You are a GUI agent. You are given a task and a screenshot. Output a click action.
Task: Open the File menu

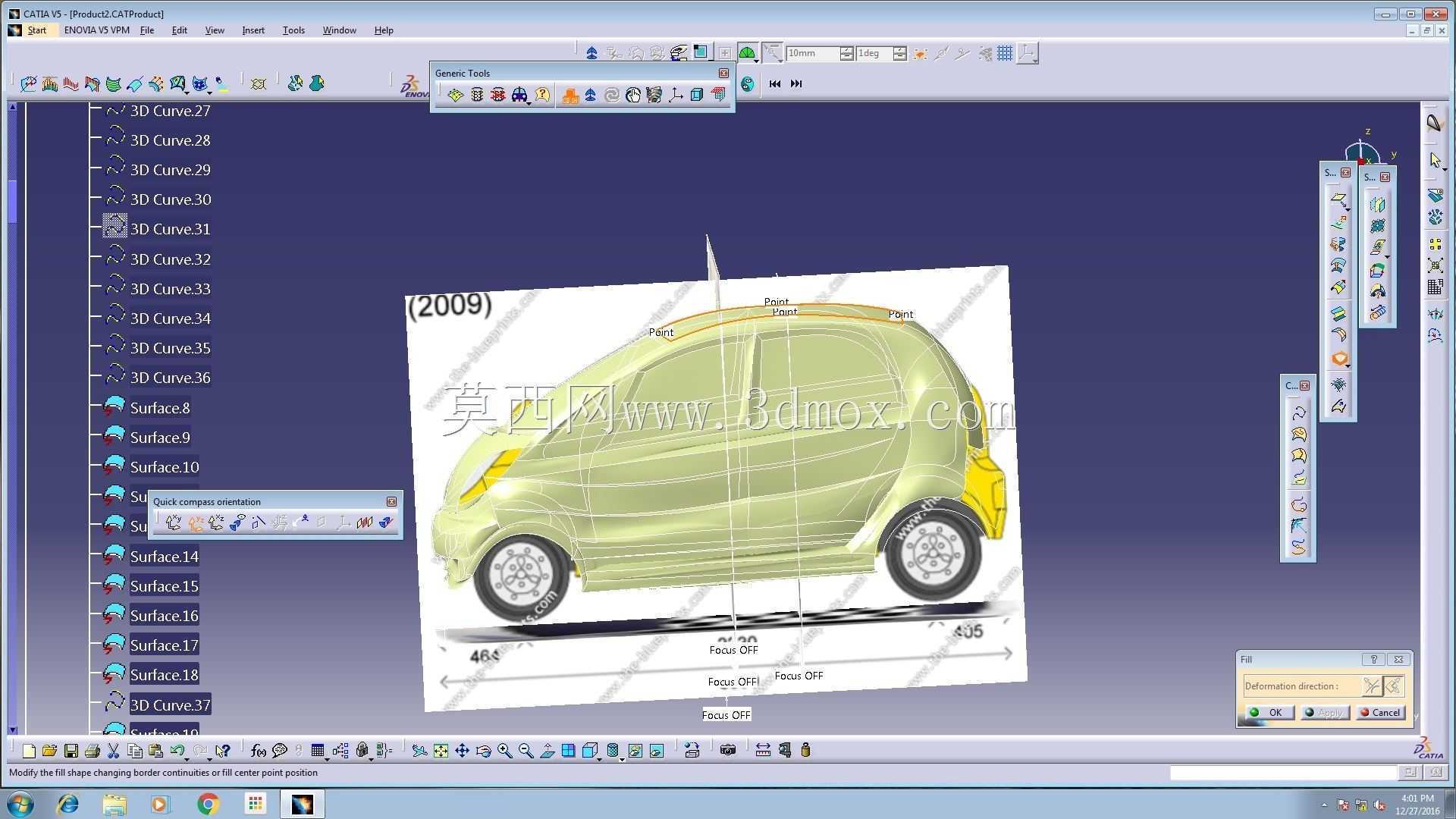click(147, 30)
